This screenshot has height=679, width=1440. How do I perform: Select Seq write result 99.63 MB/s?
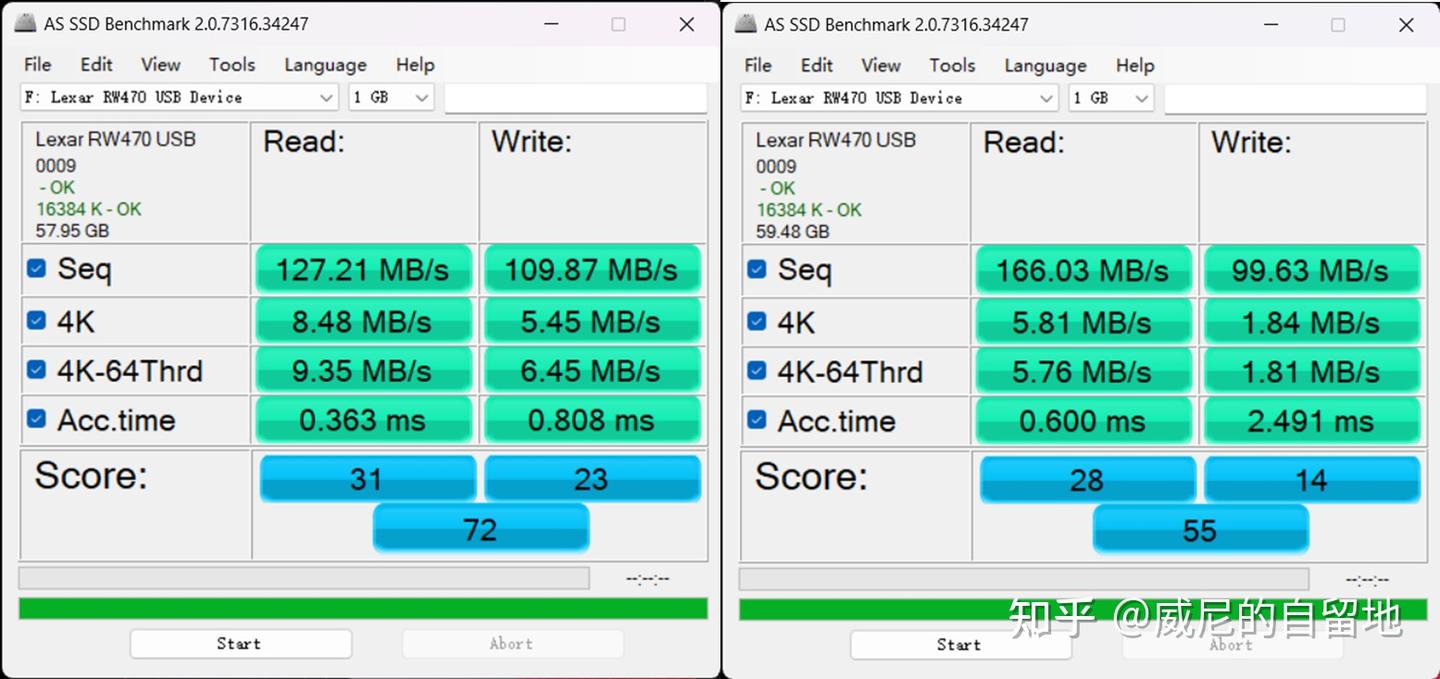pyautogui.click(x=1311, y=270)
